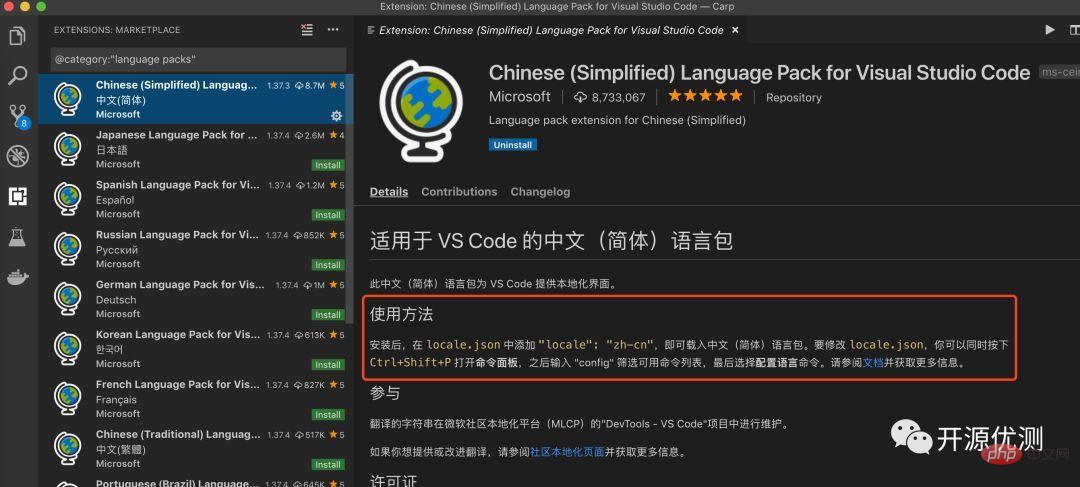1080x487 pixels.
Task: Switch to the Changelog tab
Action: [x=540, y=192]
